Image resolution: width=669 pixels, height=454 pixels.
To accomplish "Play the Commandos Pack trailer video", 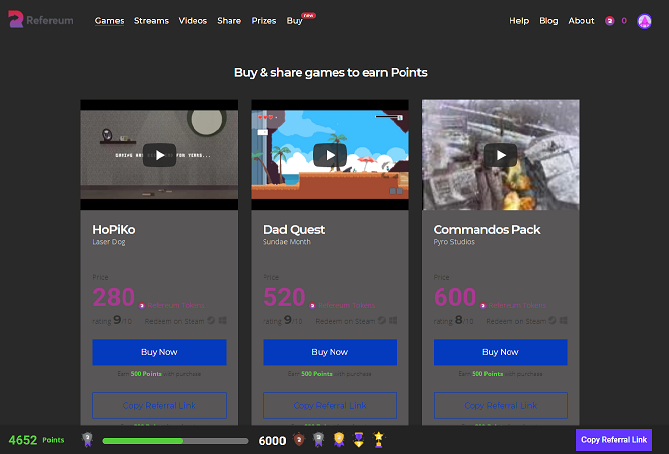I will tap(500, 155).
